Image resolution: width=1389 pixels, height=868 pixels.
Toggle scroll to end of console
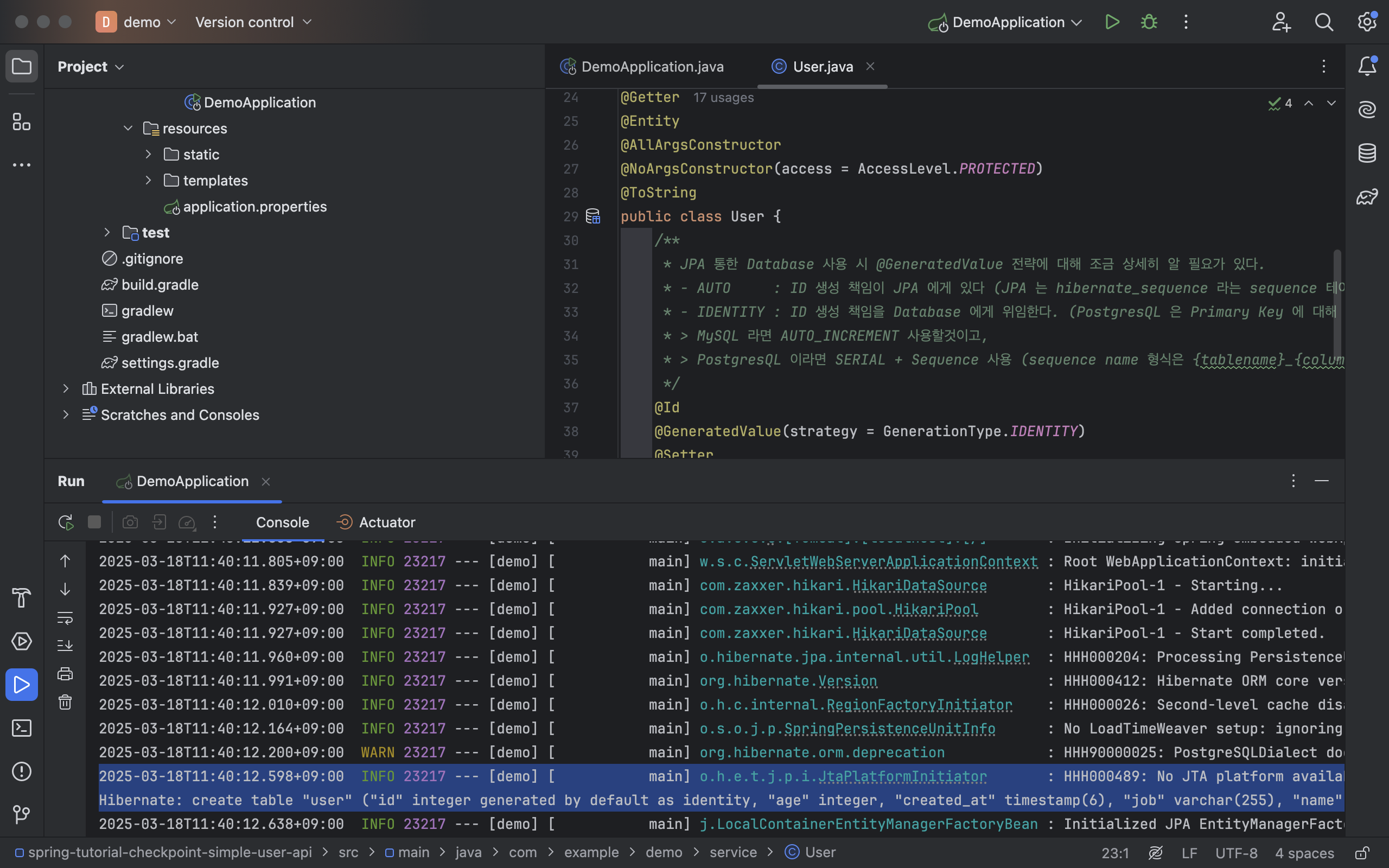point(66,645)
